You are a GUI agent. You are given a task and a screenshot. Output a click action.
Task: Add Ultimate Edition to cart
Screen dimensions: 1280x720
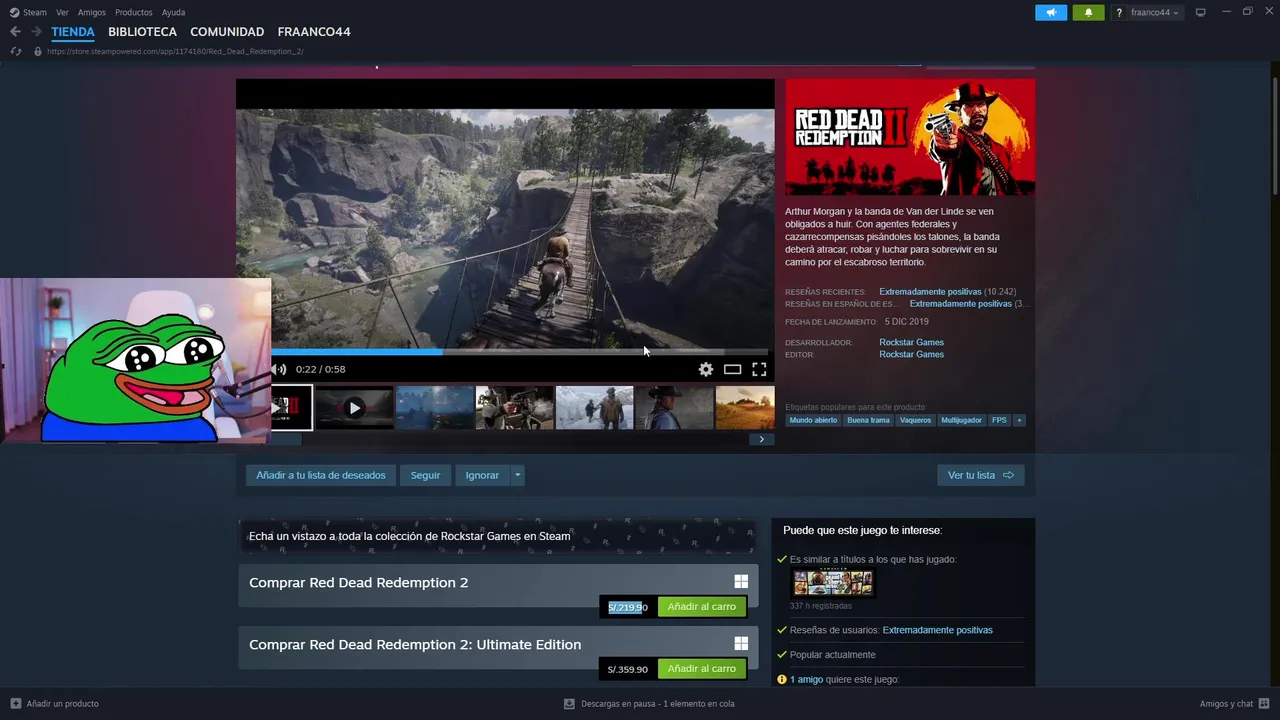[x=702, y=669]
